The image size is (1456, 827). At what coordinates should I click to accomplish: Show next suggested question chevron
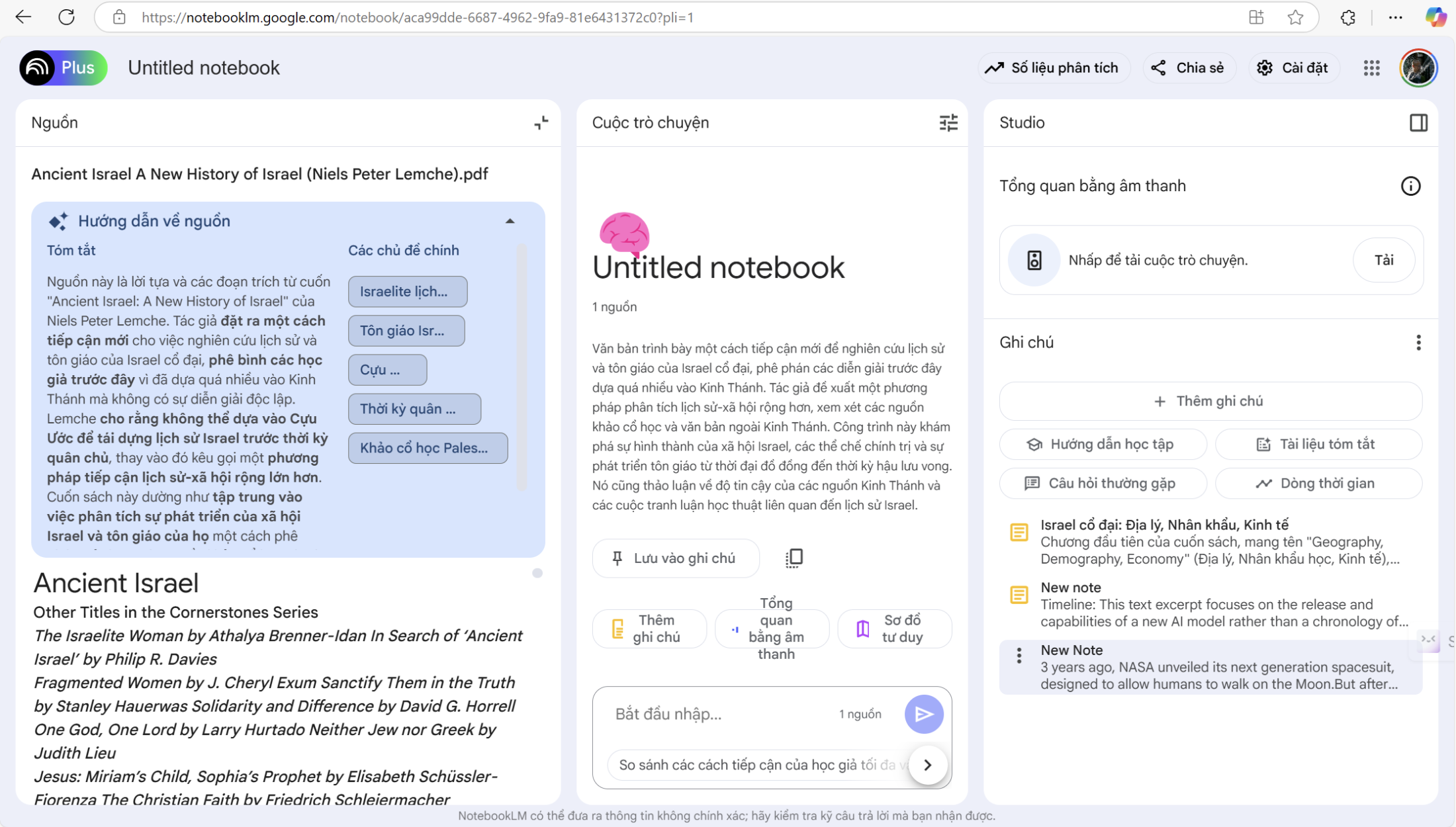coord(928,765)
